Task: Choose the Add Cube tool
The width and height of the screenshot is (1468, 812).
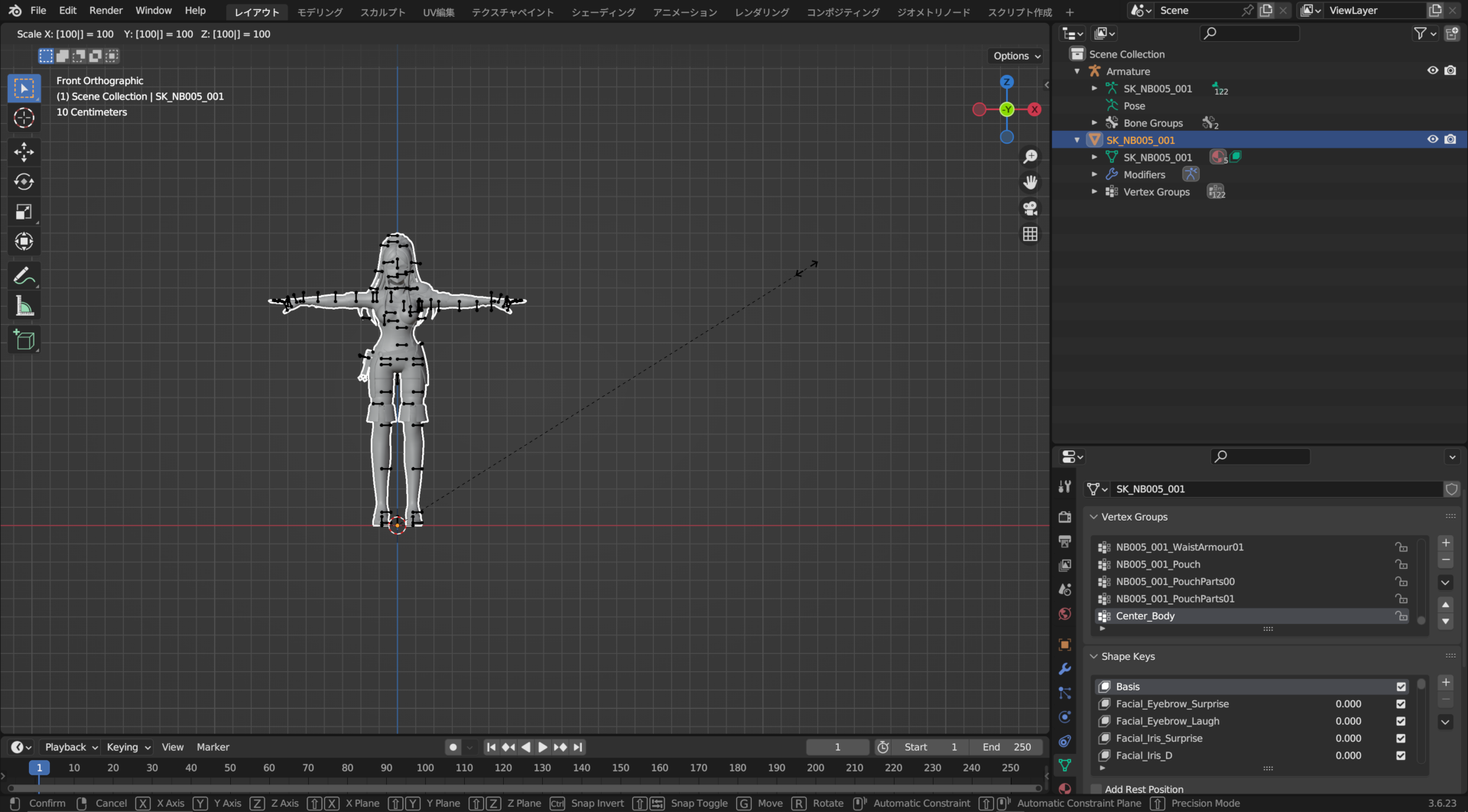Action: coord(24,340)
